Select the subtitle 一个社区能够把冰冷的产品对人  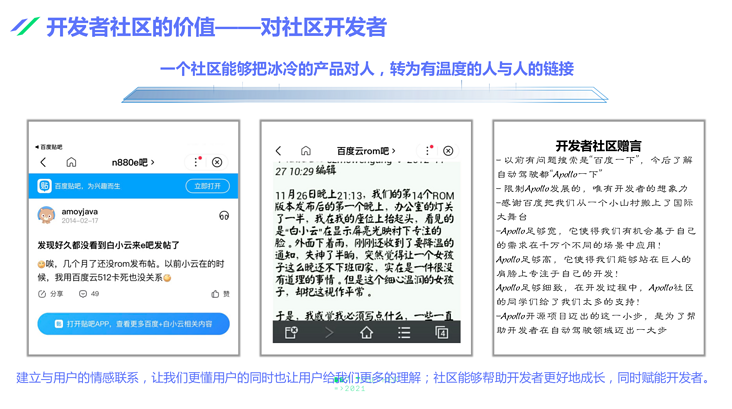click(x=267, y=69)
